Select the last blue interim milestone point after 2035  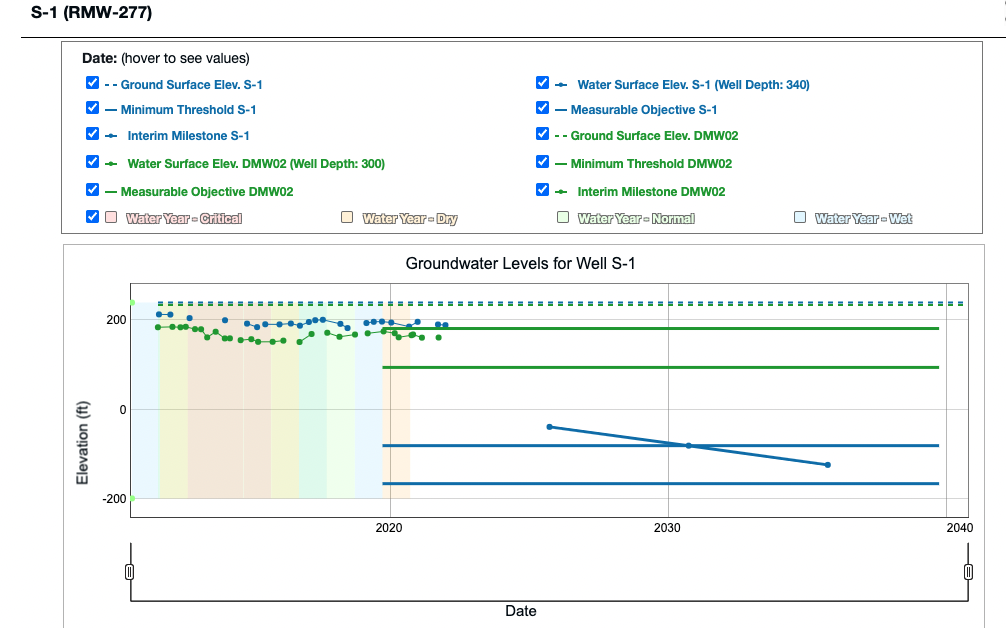click(827, 465)
